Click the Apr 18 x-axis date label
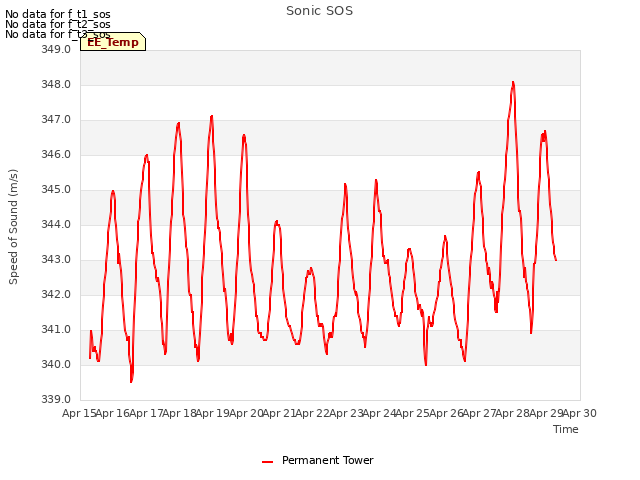Image resolution: width=640 pixels, height=480 pixels. [x=180, y=413]
